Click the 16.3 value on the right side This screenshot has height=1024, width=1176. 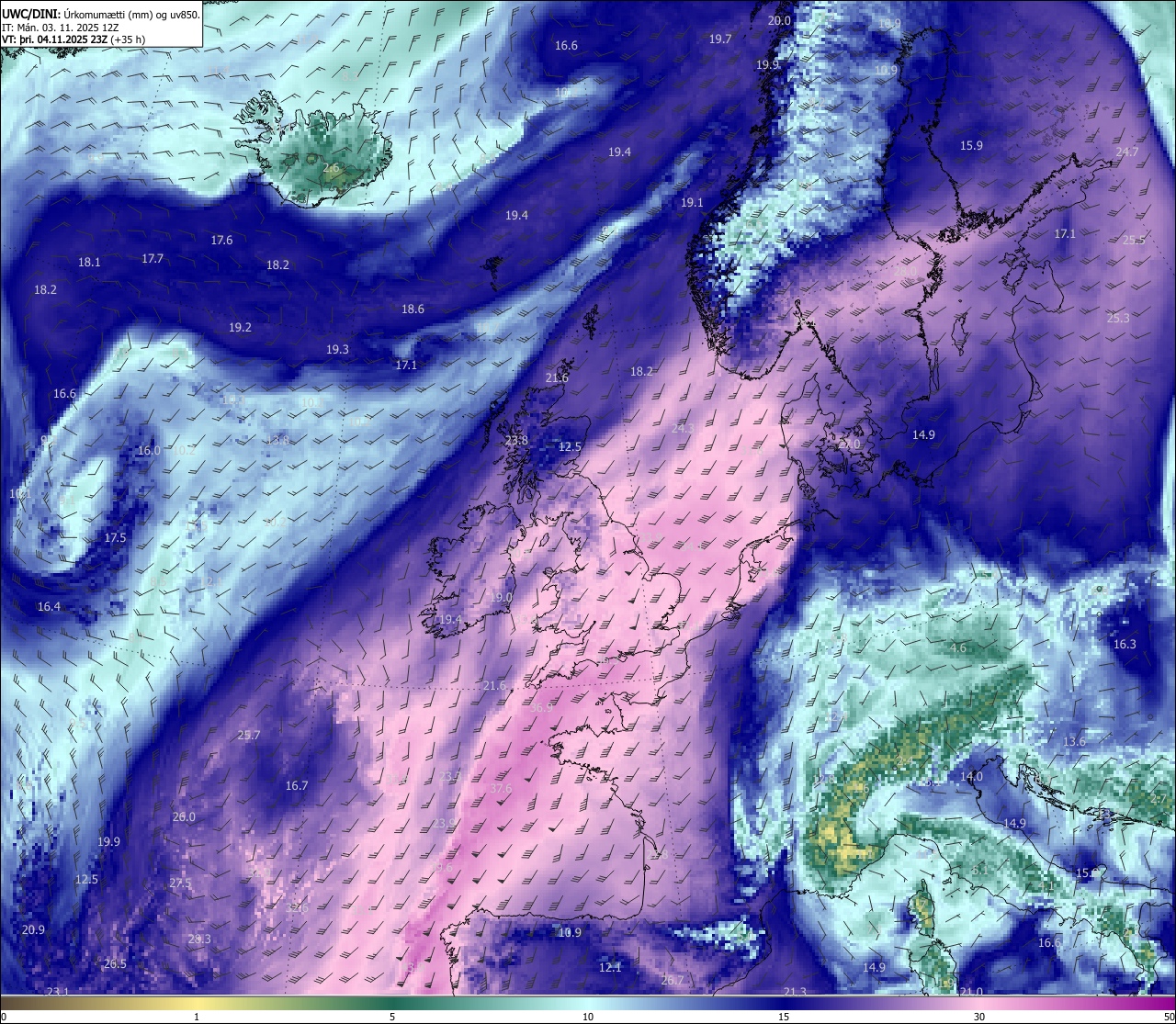tap(1125, 644)
